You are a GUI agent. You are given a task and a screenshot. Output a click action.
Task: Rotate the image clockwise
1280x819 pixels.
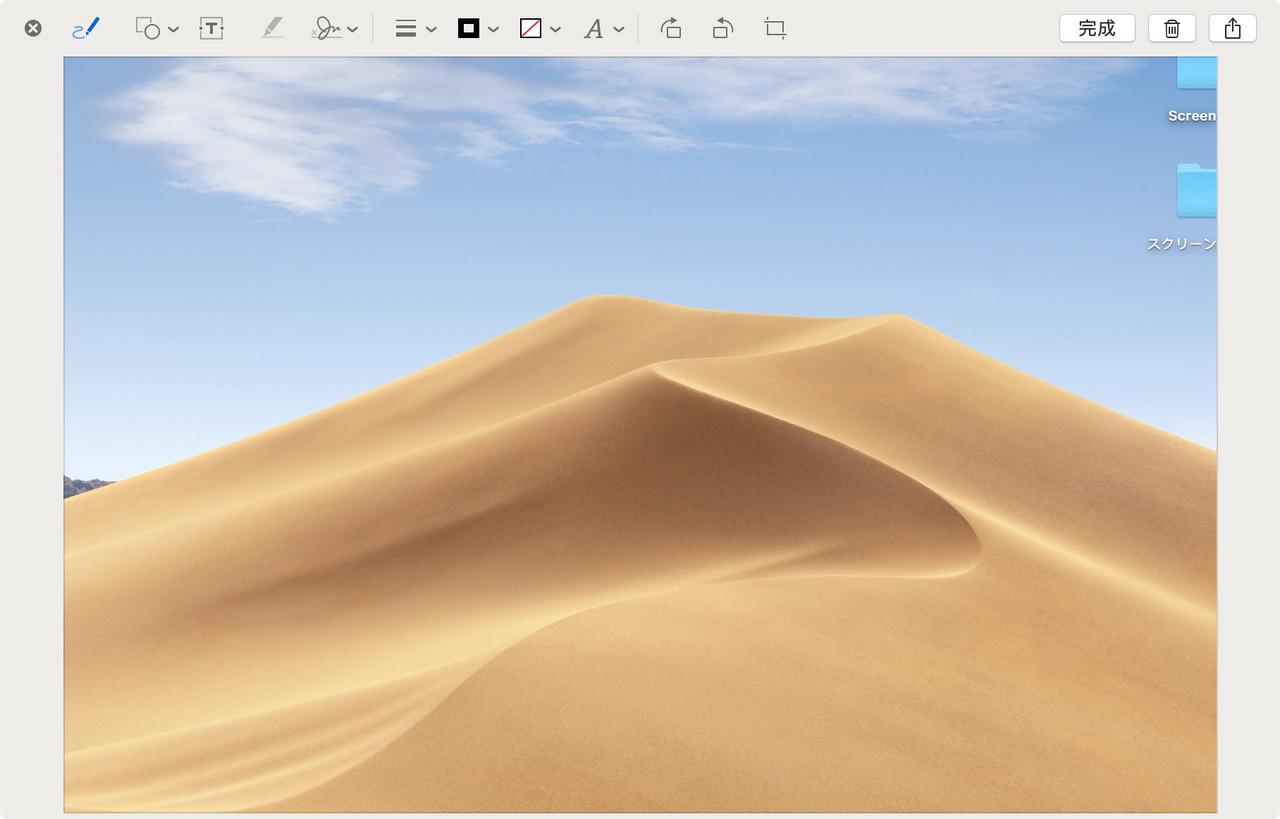point(671,28)
